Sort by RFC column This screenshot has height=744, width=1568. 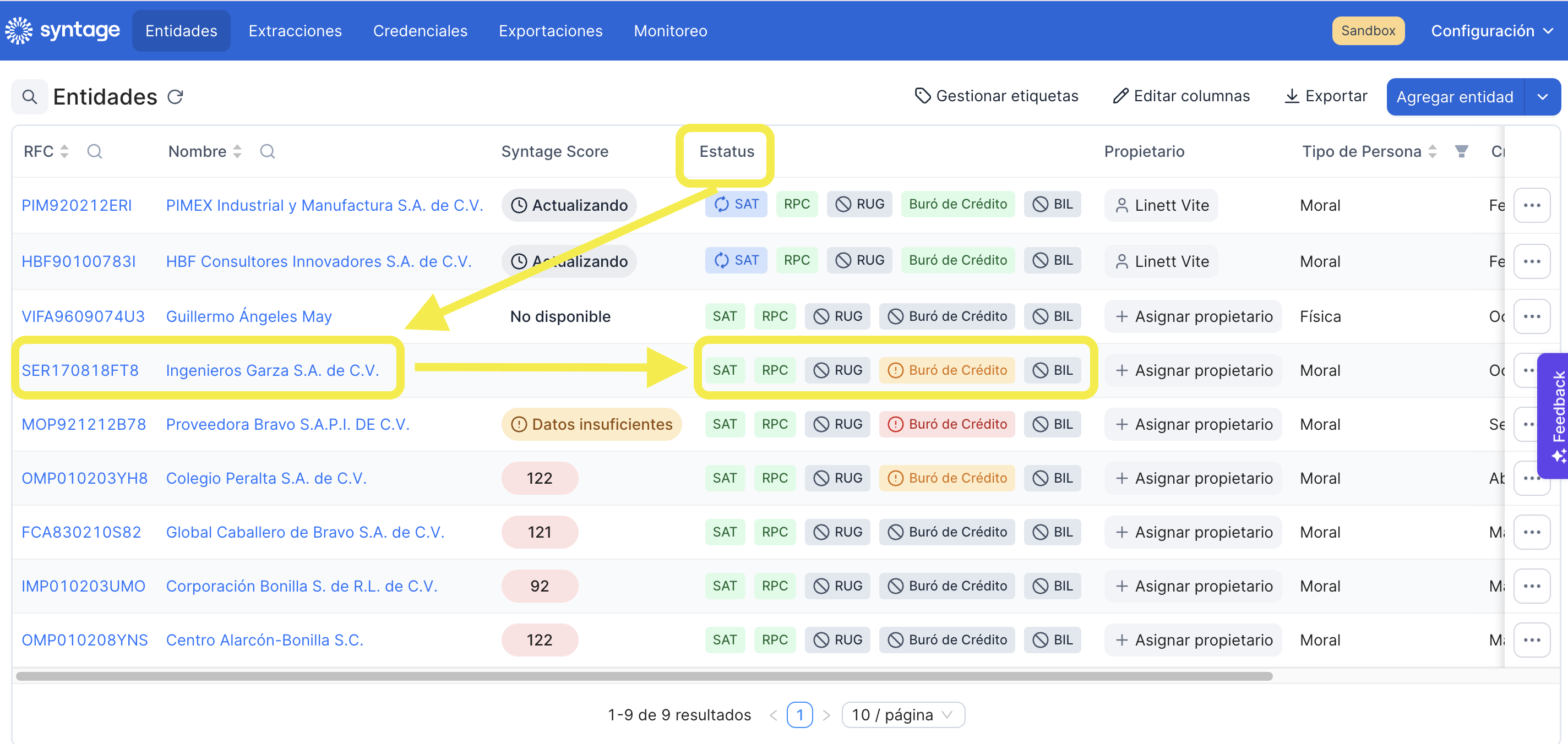click(x=64, y=151)
